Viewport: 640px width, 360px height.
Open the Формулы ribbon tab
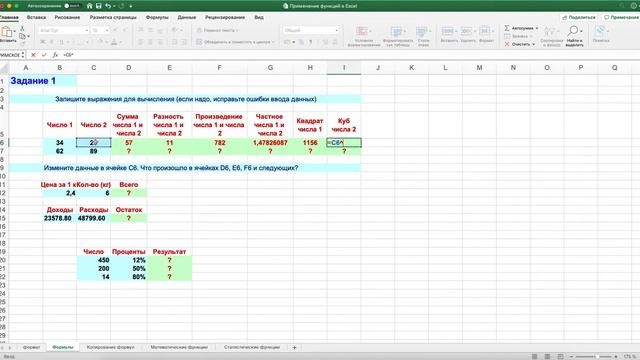pos(157,17)
